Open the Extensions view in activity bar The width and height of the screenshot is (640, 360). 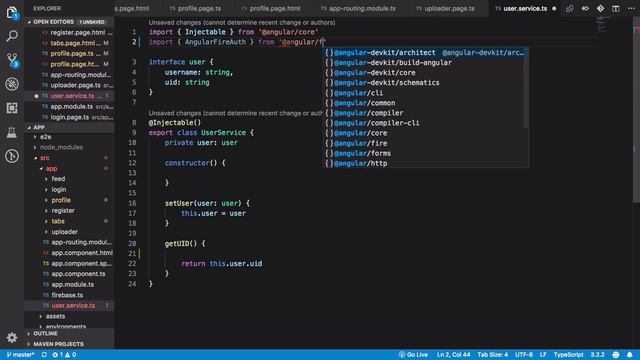(12, 108)
